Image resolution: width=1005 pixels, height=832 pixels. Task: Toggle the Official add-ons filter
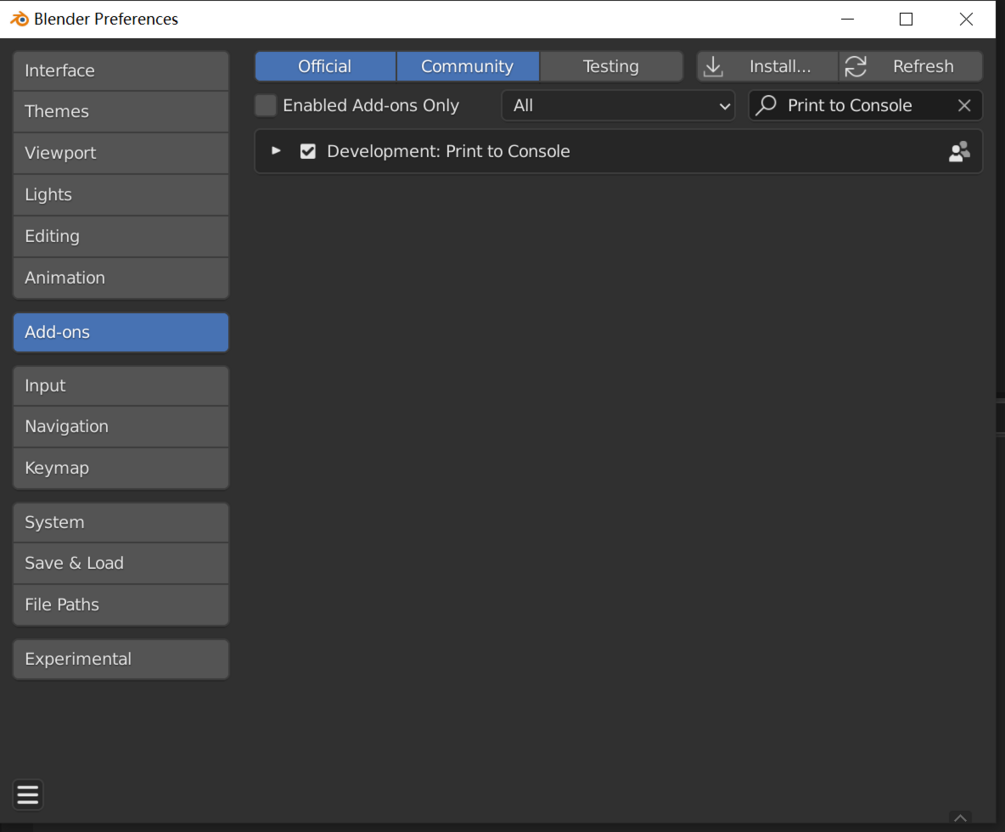click(325, 66)
